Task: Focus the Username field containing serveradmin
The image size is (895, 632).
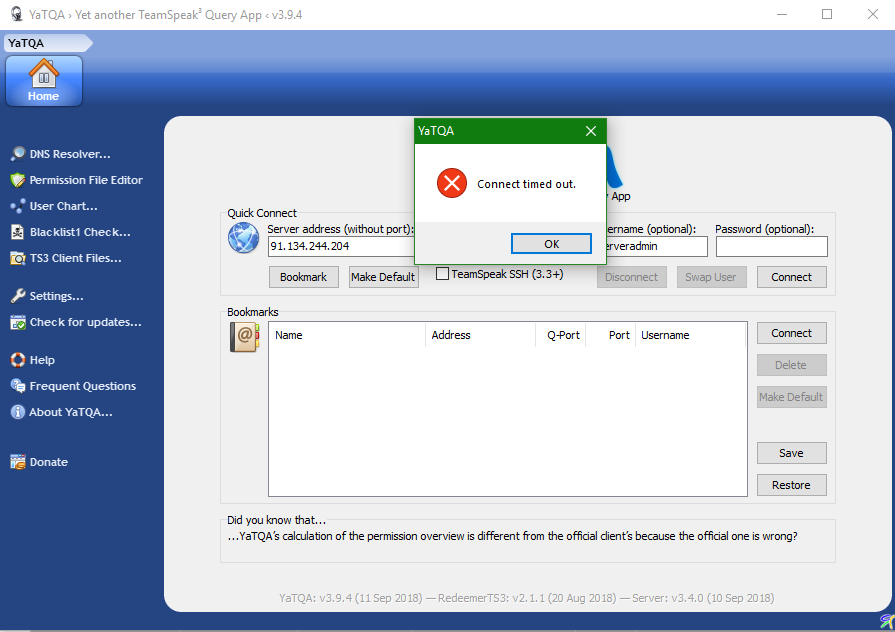Action: 656,246
